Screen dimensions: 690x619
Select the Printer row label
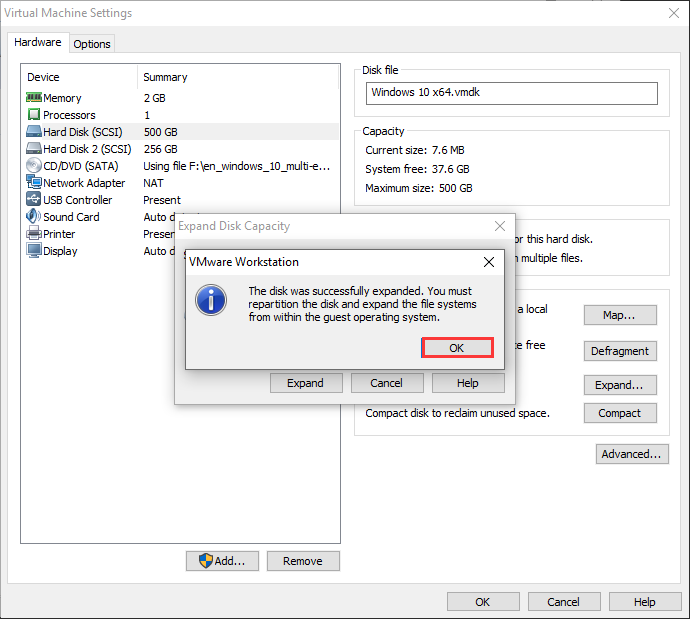coord(59,234)
